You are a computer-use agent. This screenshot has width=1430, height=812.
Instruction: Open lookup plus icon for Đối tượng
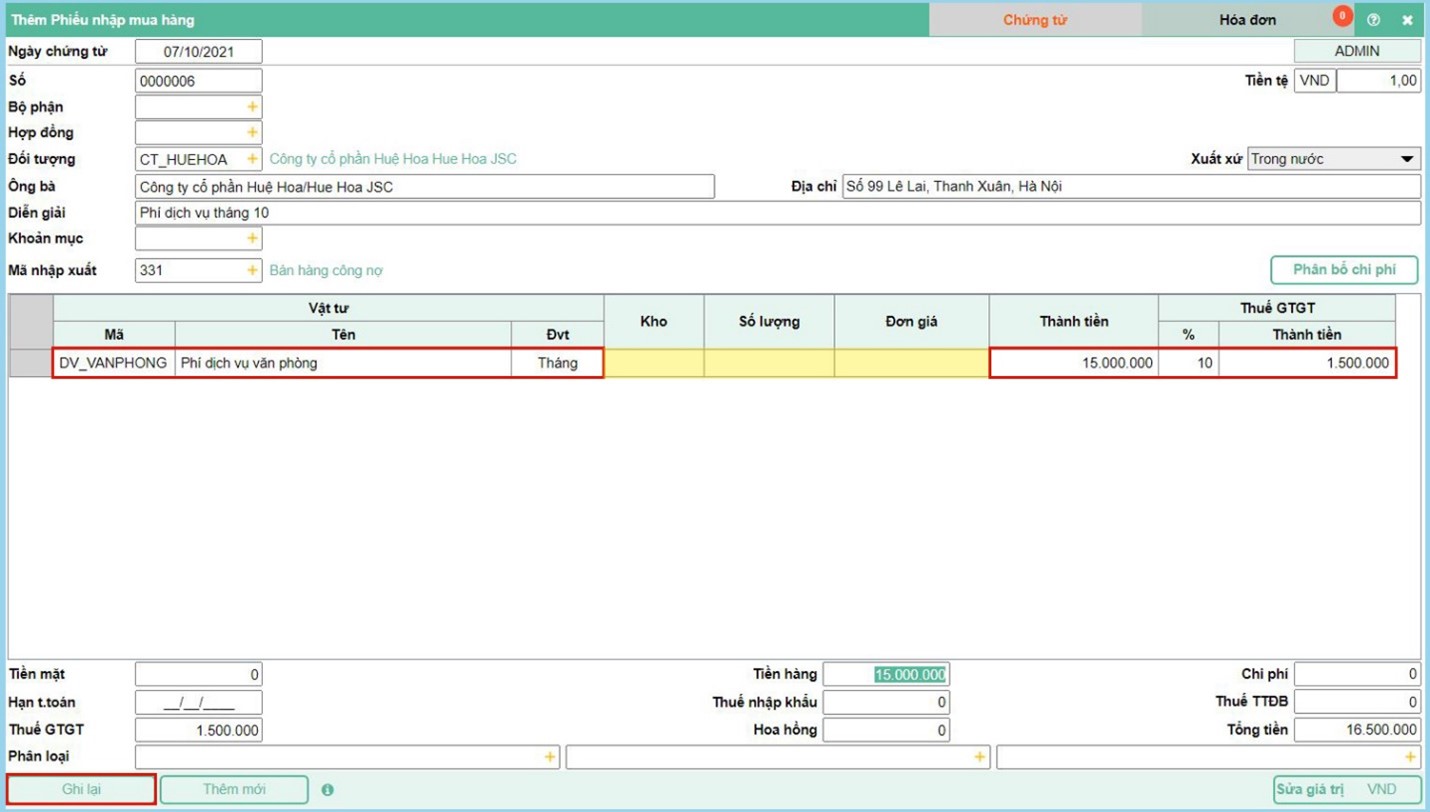pyautogui.click(x=252, y=159)
